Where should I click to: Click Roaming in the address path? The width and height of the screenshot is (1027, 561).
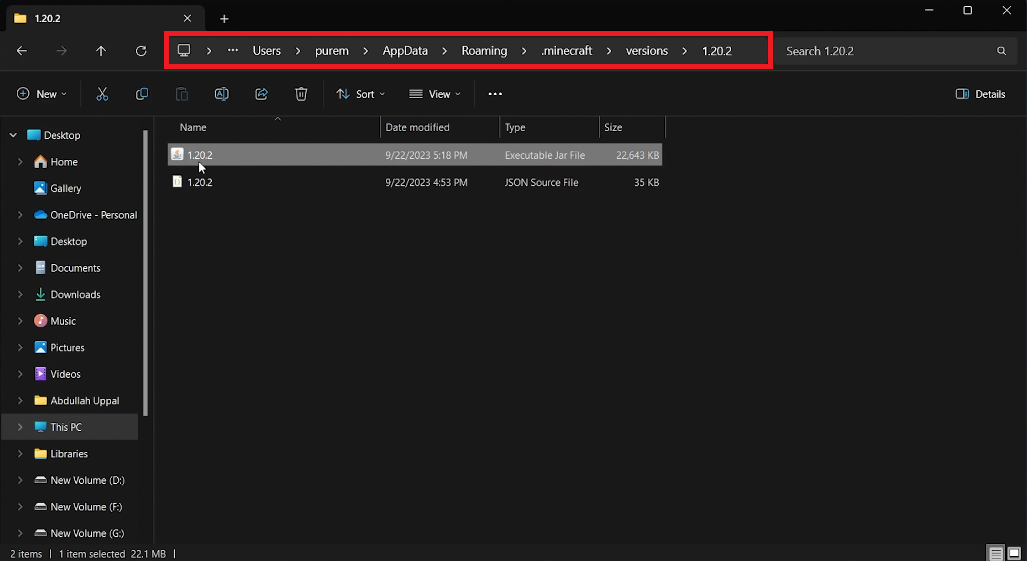pyautogui.click(x=484, y=51)
